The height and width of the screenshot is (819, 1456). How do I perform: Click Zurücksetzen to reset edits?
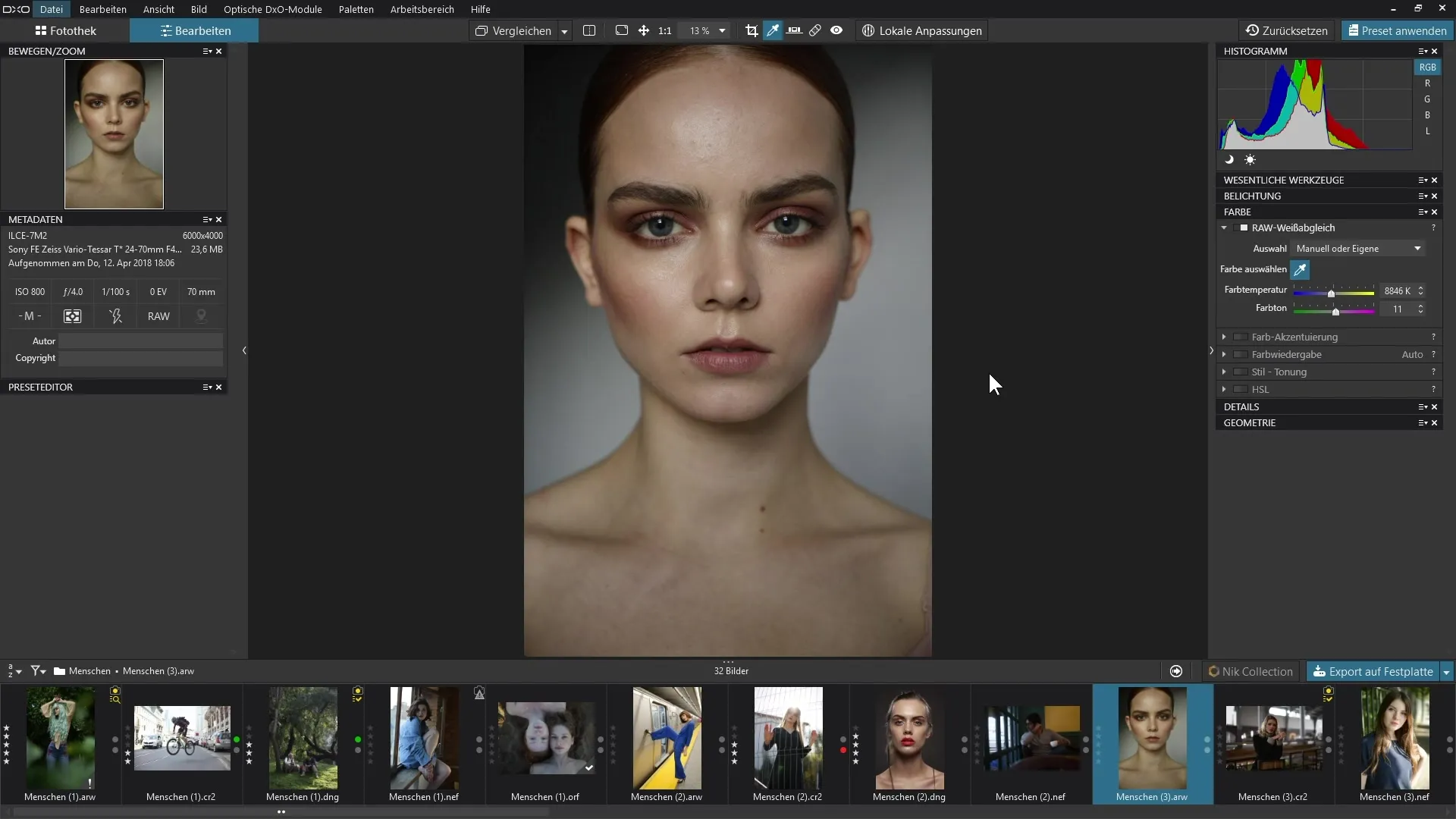pyautogui.click(x=1287, y=31)
